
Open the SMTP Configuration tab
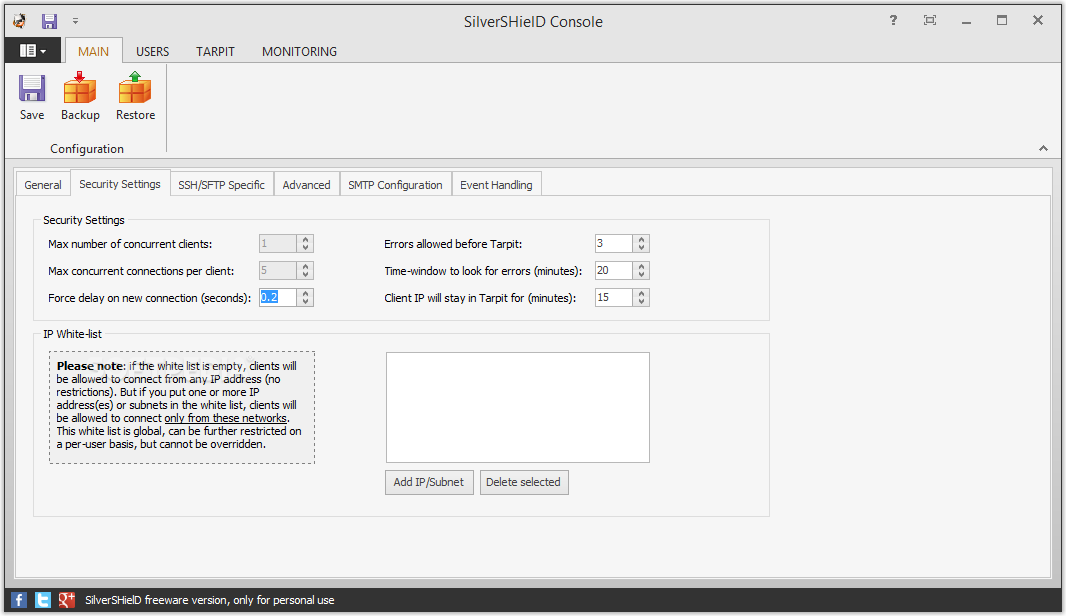tap(395, 185)
